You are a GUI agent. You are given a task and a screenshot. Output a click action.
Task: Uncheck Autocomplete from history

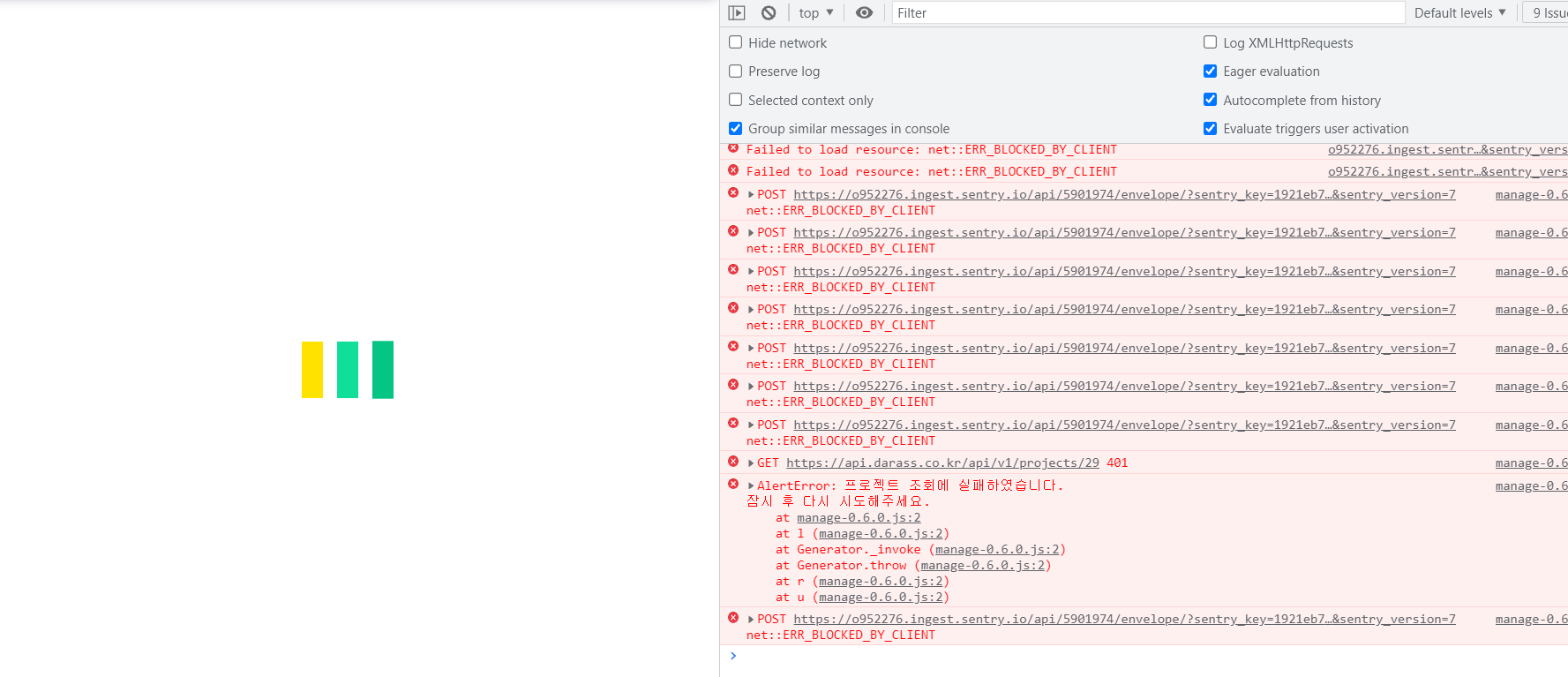[x=1211, y=100]
